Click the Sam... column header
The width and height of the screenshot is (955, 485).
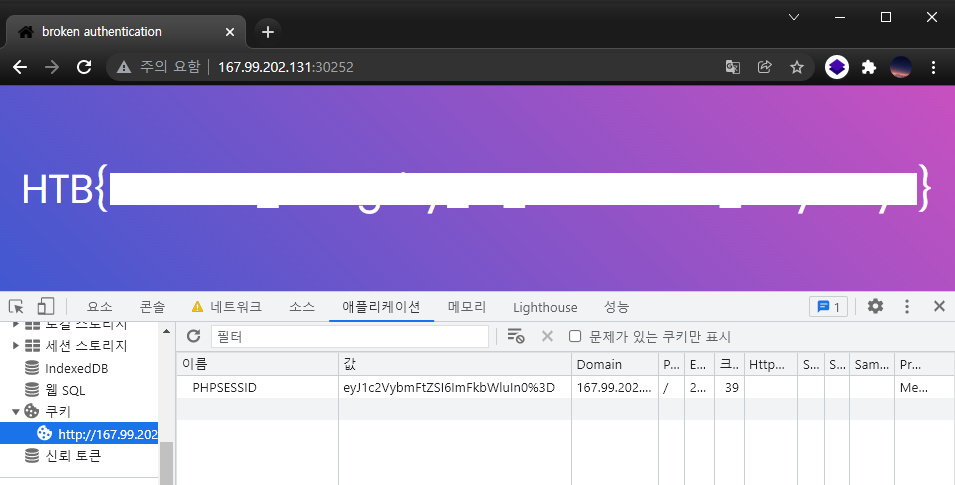point(872,364)
